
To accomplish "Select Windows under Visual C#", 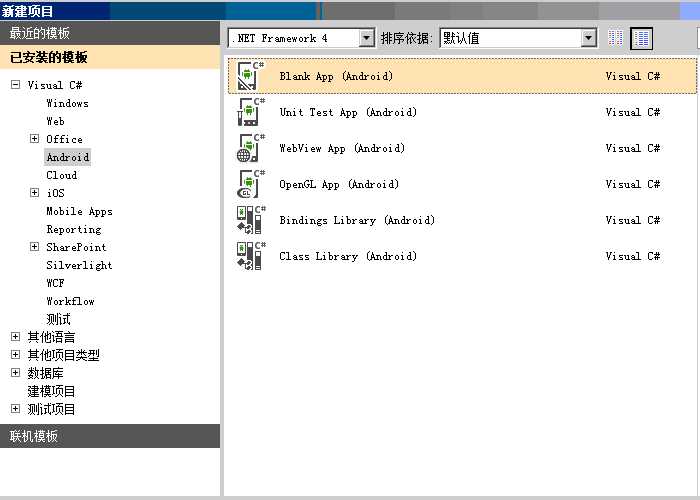I will pyautogui.click(x=67, y=103).
